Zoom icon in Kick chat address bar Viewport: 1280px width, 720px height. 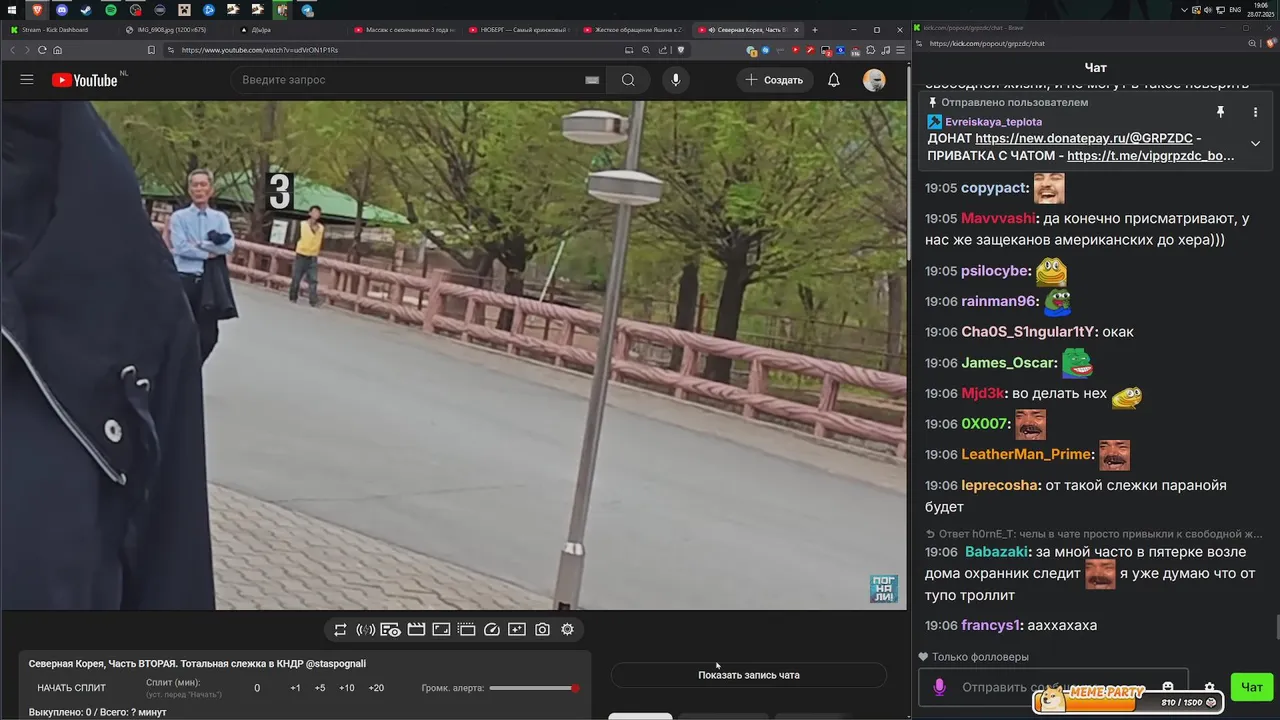(x=1252, y=44)
